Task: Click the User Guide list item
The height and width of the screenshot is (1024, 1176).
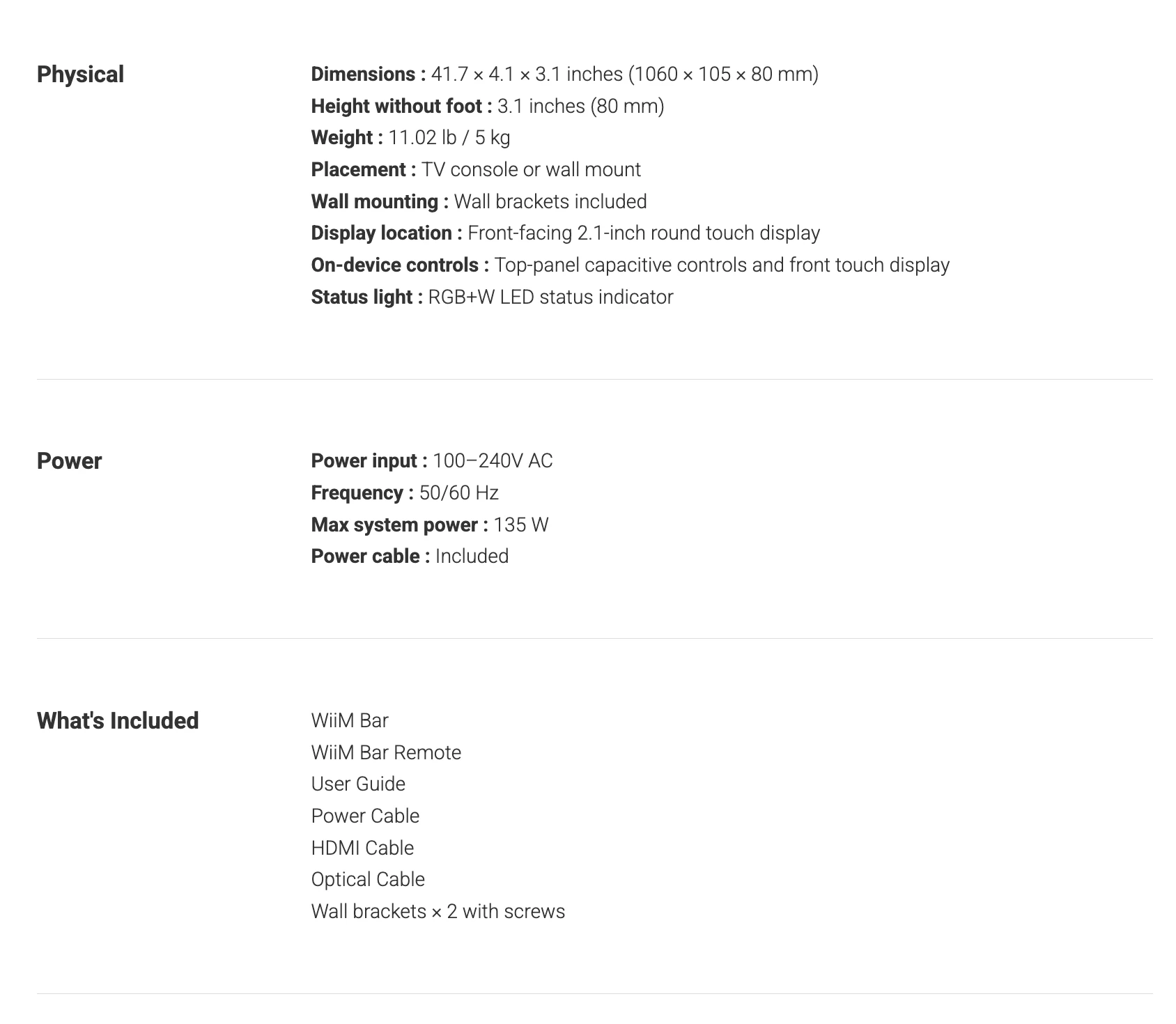Action: (358, 784)
